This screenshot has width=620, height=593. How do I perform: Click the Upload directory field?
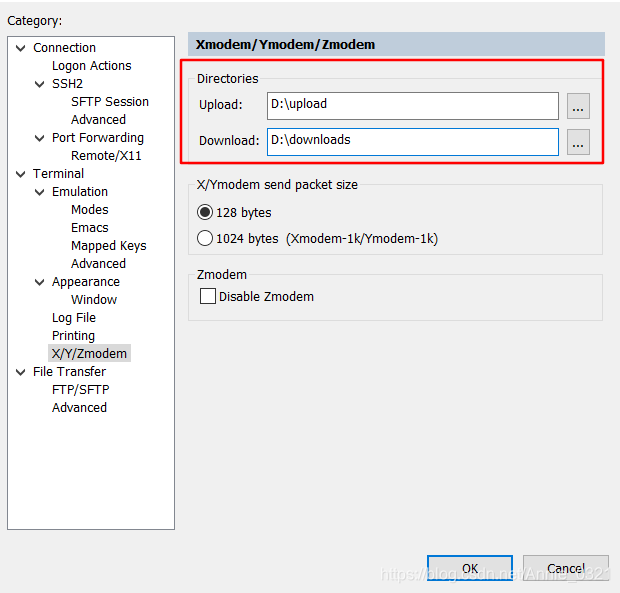(413, 106)
